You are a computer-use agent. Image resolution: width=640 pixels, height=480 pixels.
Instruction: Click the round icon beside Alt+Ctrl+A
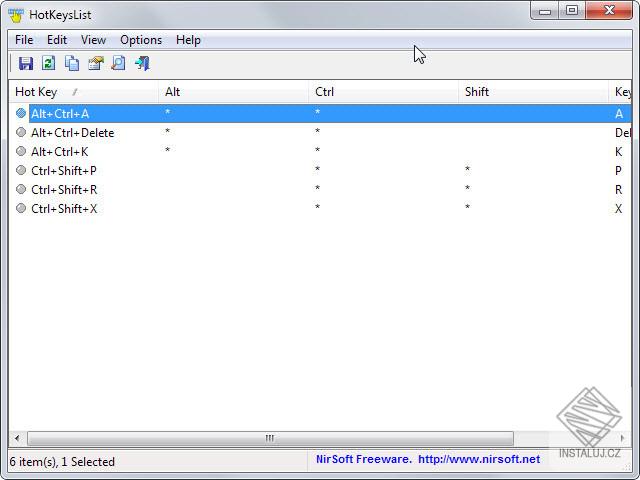[21, 113]
